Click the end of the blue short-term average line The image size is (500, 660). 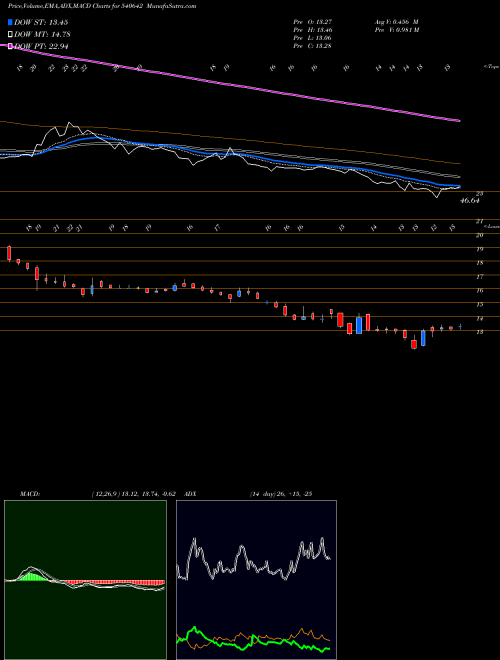pos(459,186)
